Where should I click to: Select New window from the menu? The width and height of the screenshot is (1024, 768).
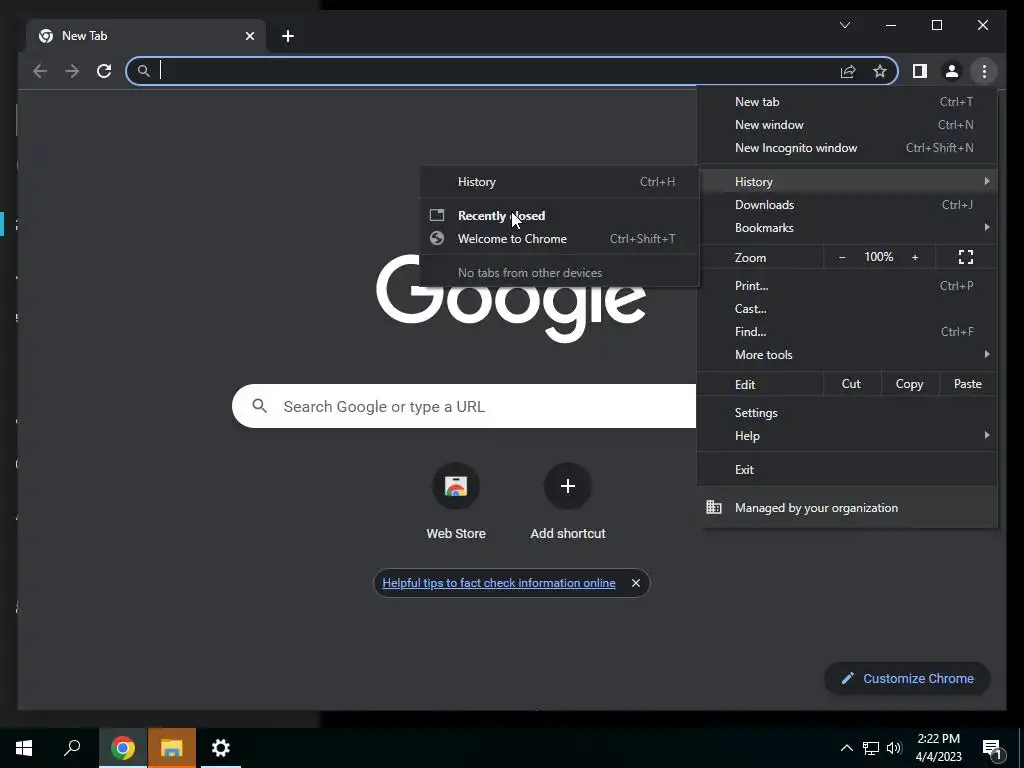point(847,125)
